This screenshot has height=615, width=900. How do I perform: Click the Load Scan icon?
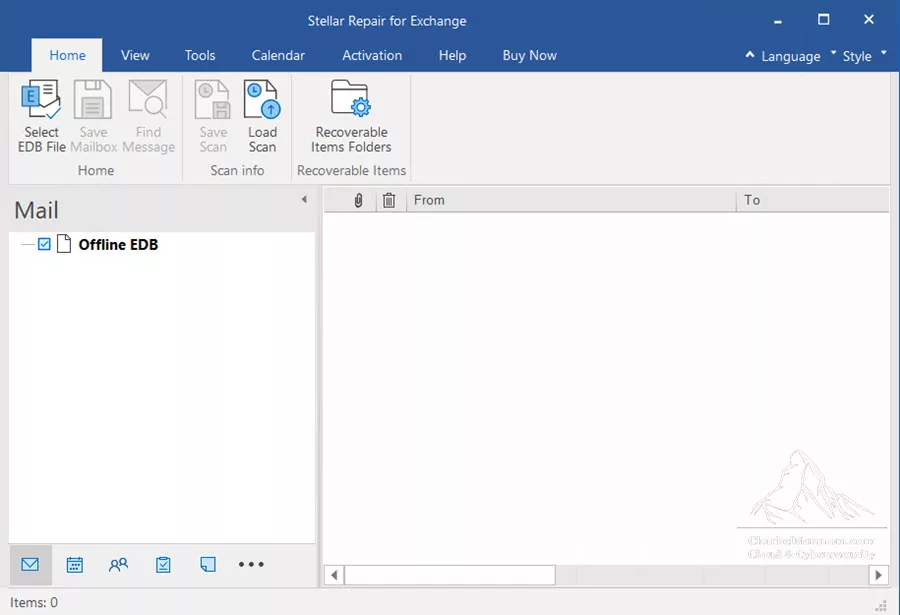click(x=262, y=100)
